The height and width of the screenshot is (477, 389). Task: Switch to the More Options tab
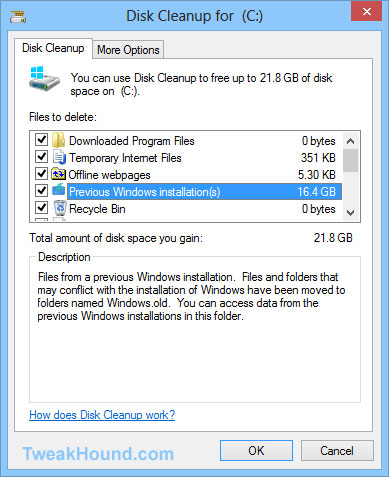pos(128,50)
